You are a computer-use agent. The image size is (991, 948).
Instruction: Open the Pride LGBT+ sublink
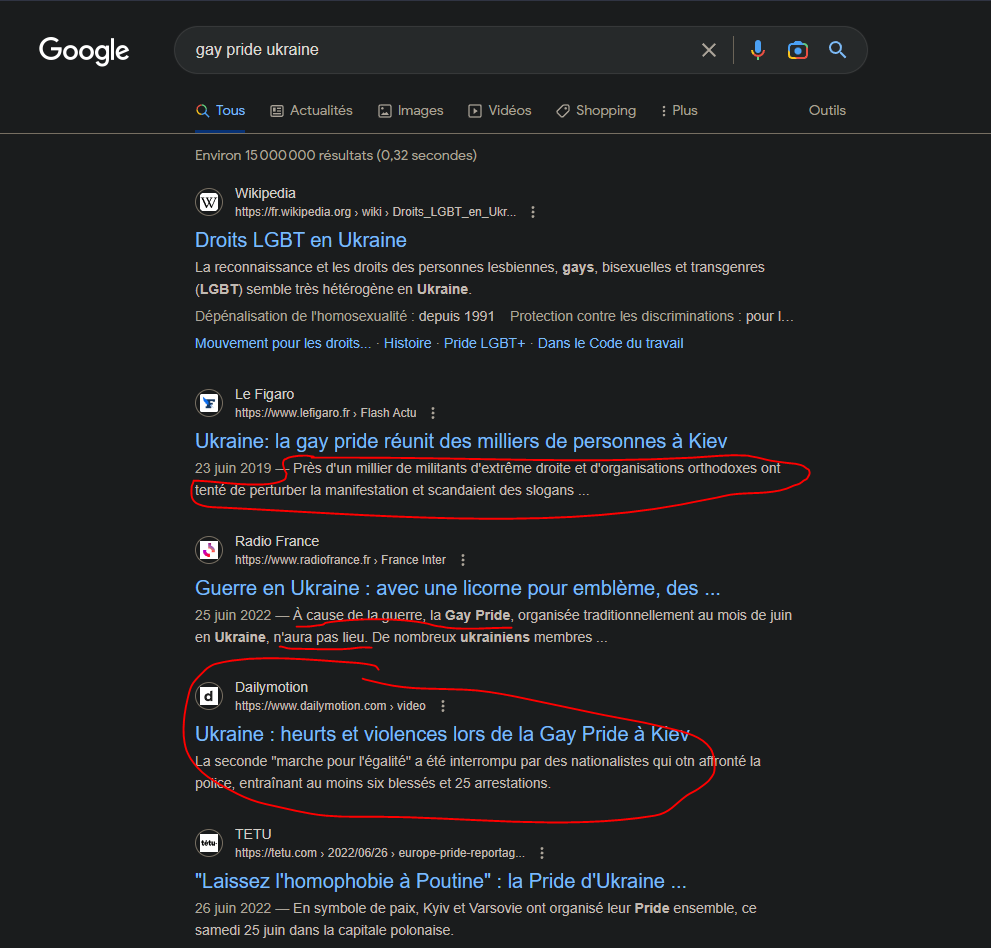(x=484, y=343)
